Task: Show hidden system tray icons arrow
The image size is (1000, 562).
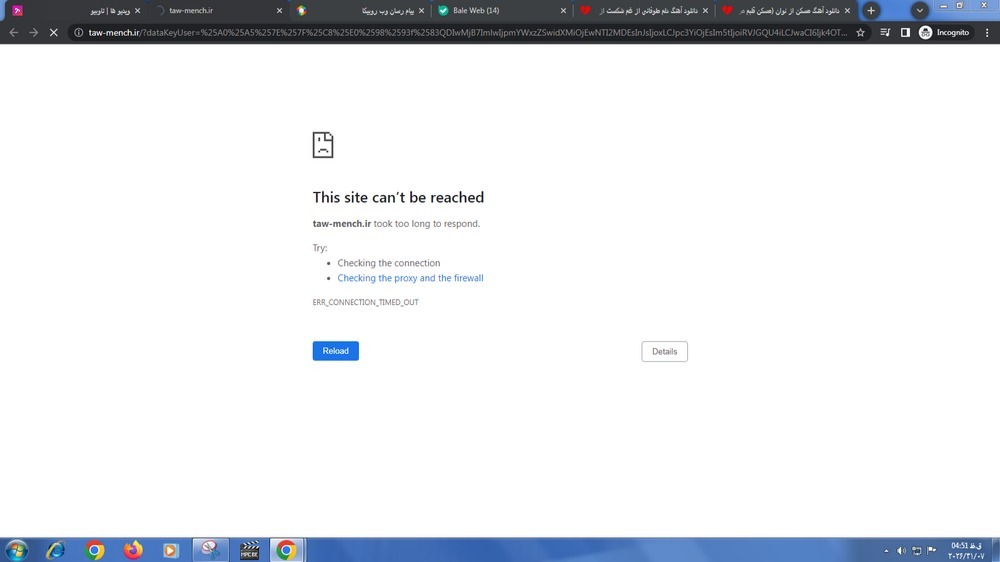Action: [886, 551]
